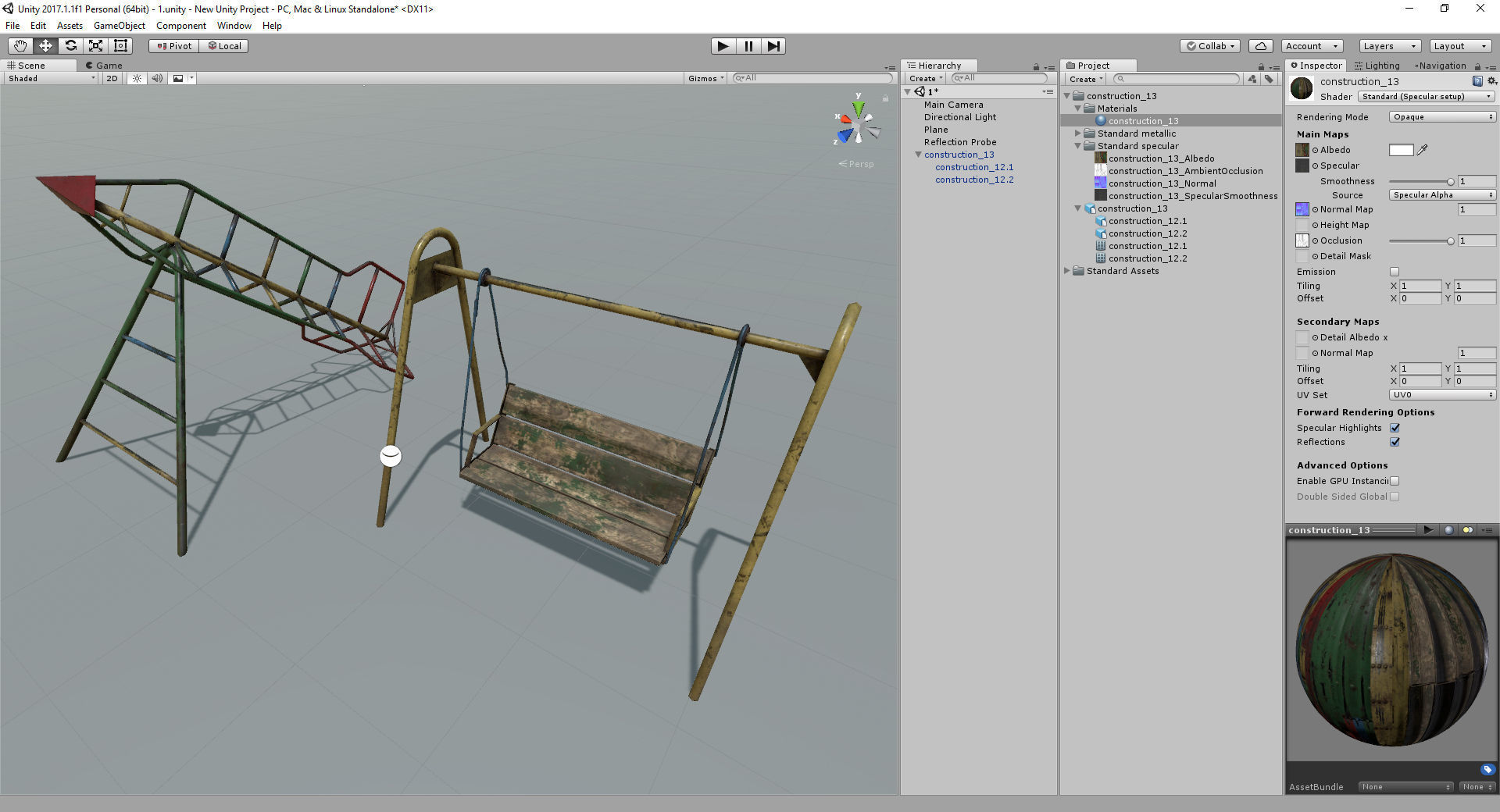Click the Collab button

(x=1211, y=46)
